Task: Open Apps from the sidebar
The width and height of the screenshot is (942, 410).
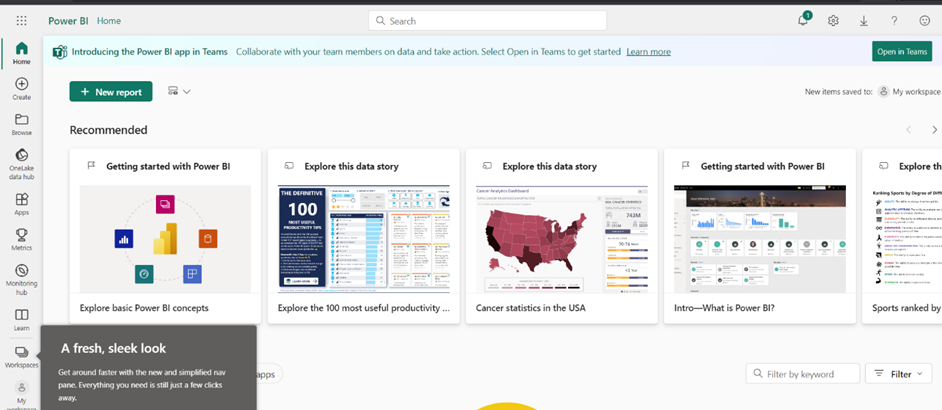Action: (x=22, y=204)
